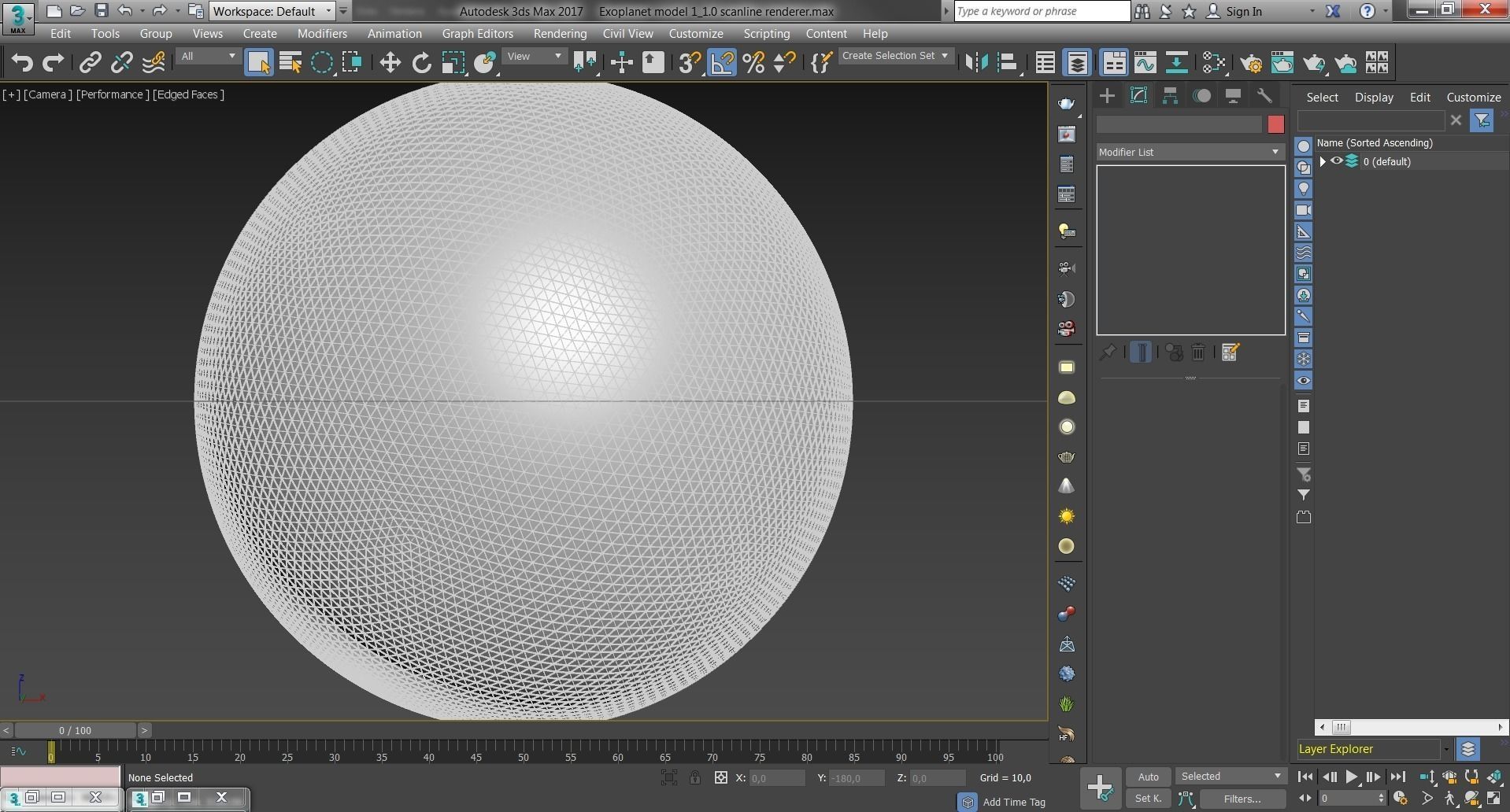Open the Modifiers menu
The height and width of the screenshot is (812, 1510).
point(322,34)
